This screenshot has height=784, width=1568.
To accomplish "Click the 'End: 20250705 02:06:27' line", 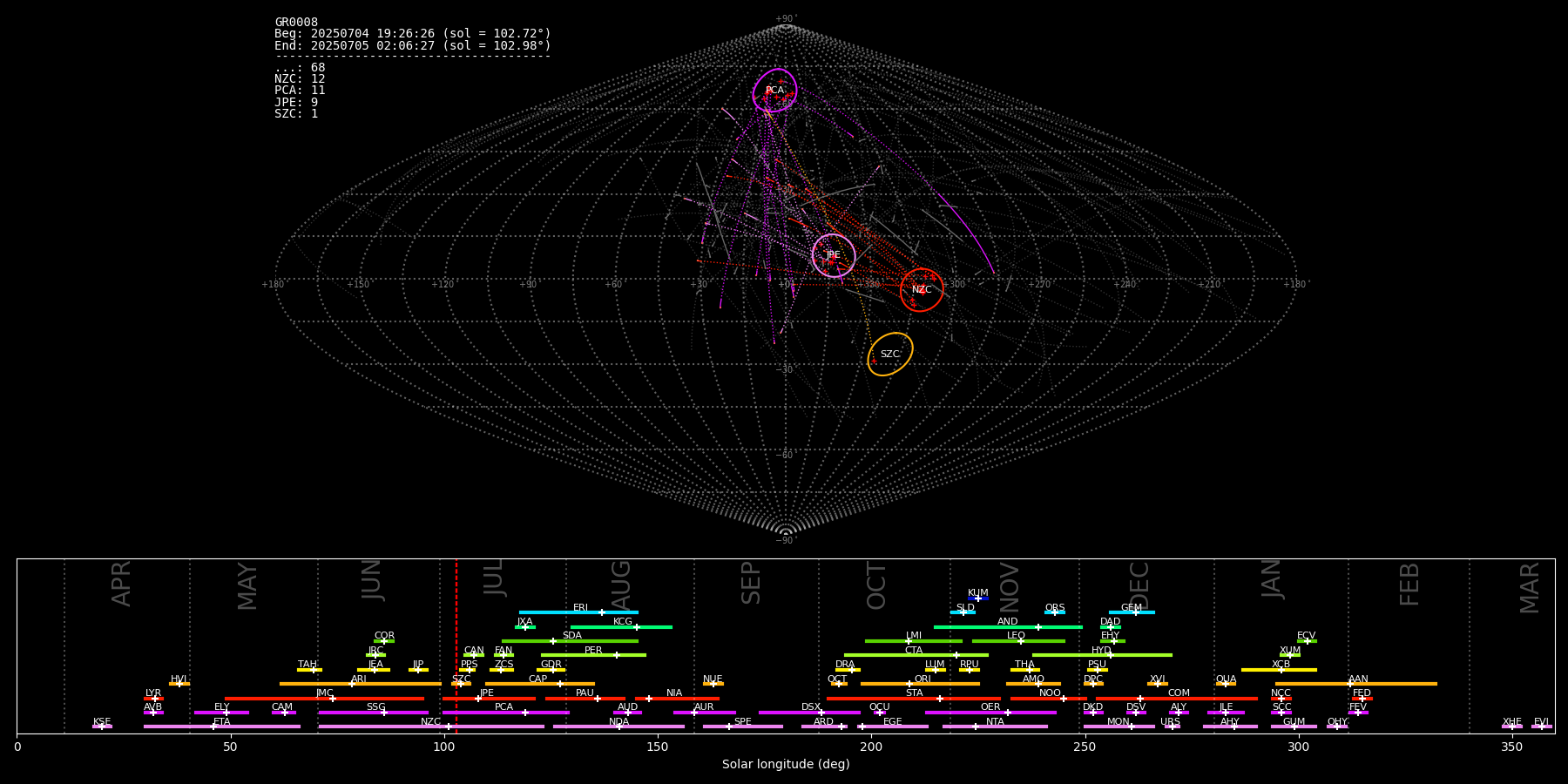I will (413, 45).
